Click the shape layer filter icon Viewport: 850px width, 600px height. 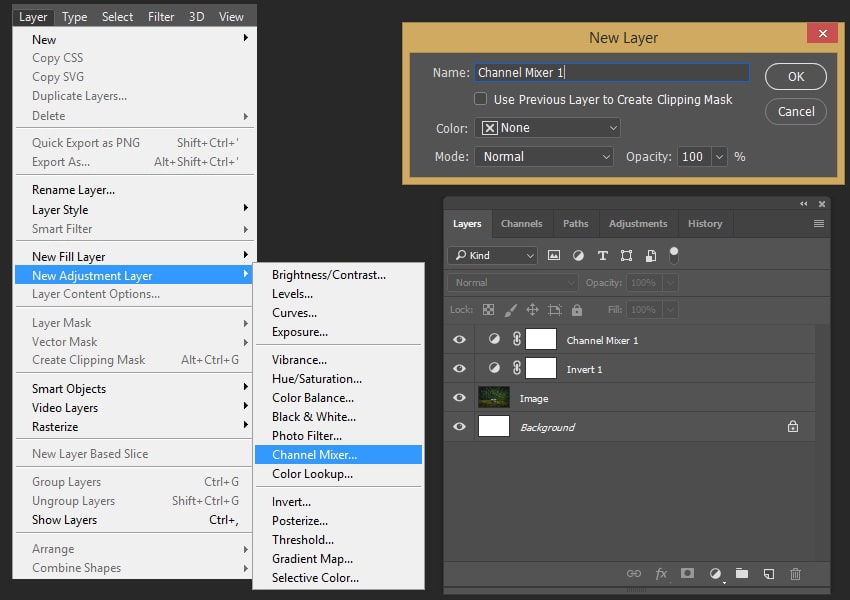click(626, 255)
